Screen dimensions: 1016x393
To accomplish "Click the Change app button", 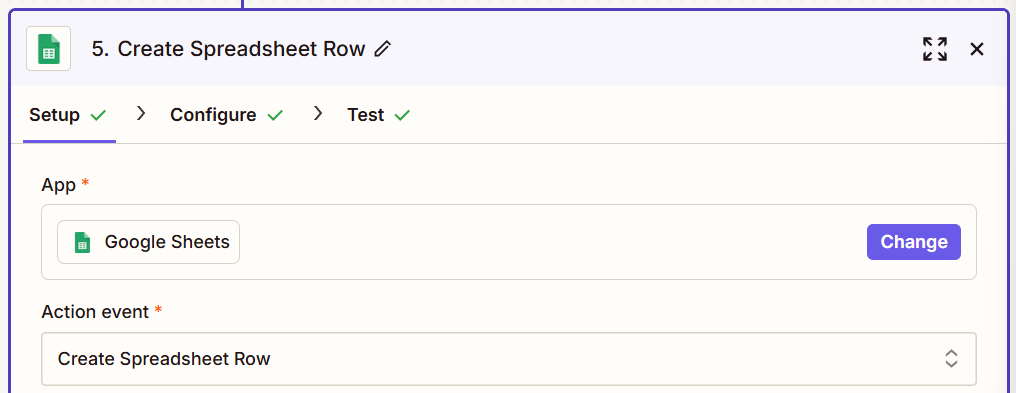I will point(914,242).
